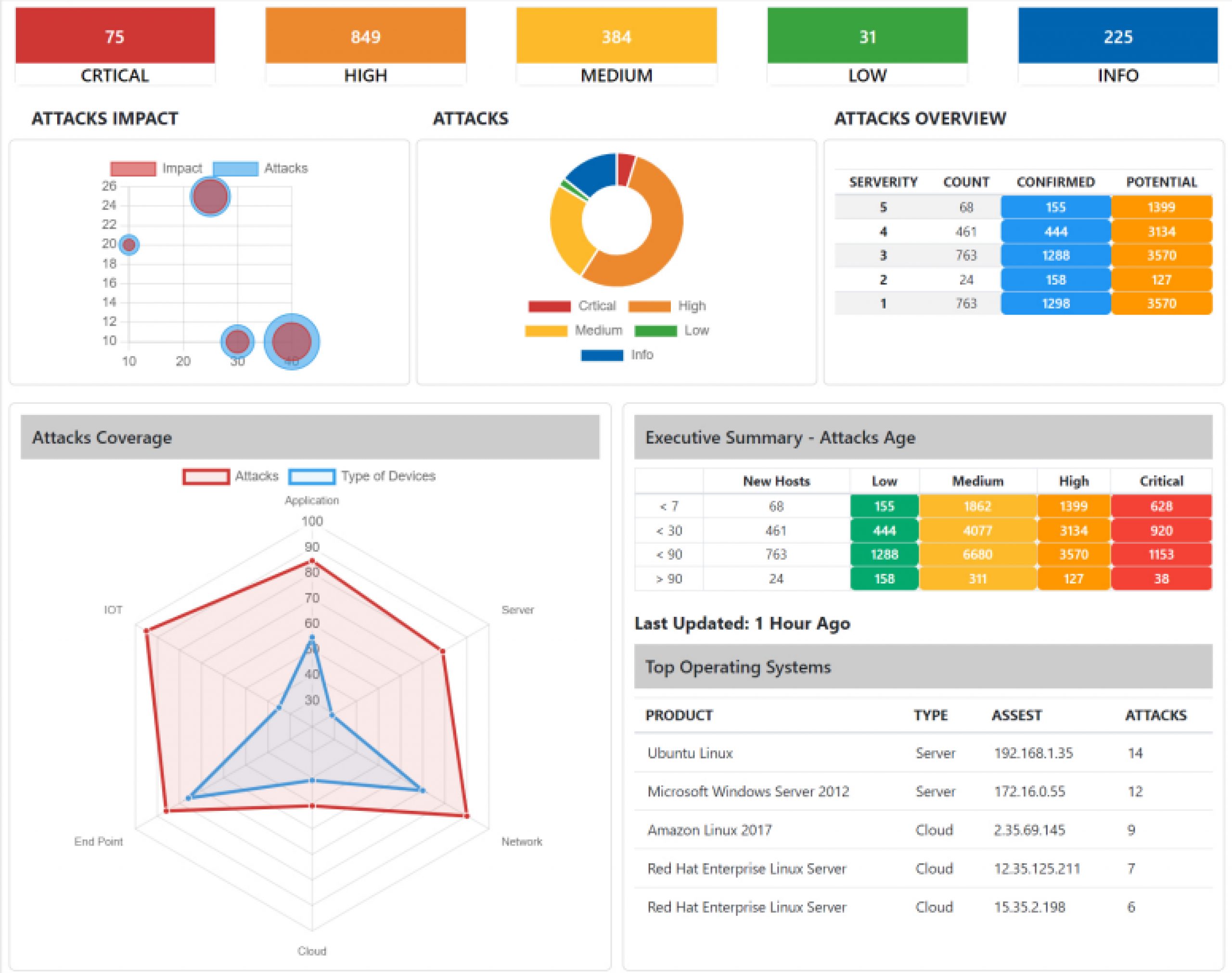The height and width of the screenshot is (973, 1232).
Task: Toggle the Attacks legend in bubble chart
Action: [x=260, y=168]
